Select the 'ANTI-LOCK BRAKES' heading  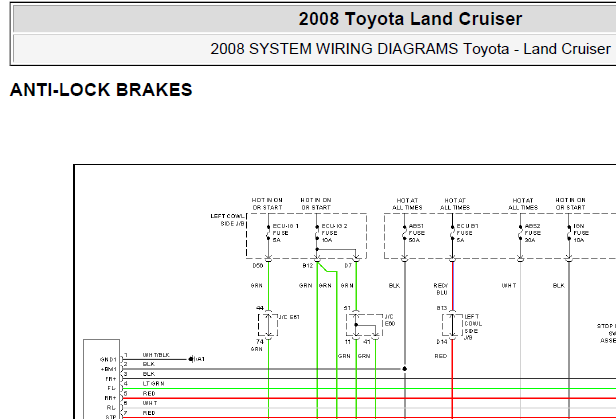(101, 90)
